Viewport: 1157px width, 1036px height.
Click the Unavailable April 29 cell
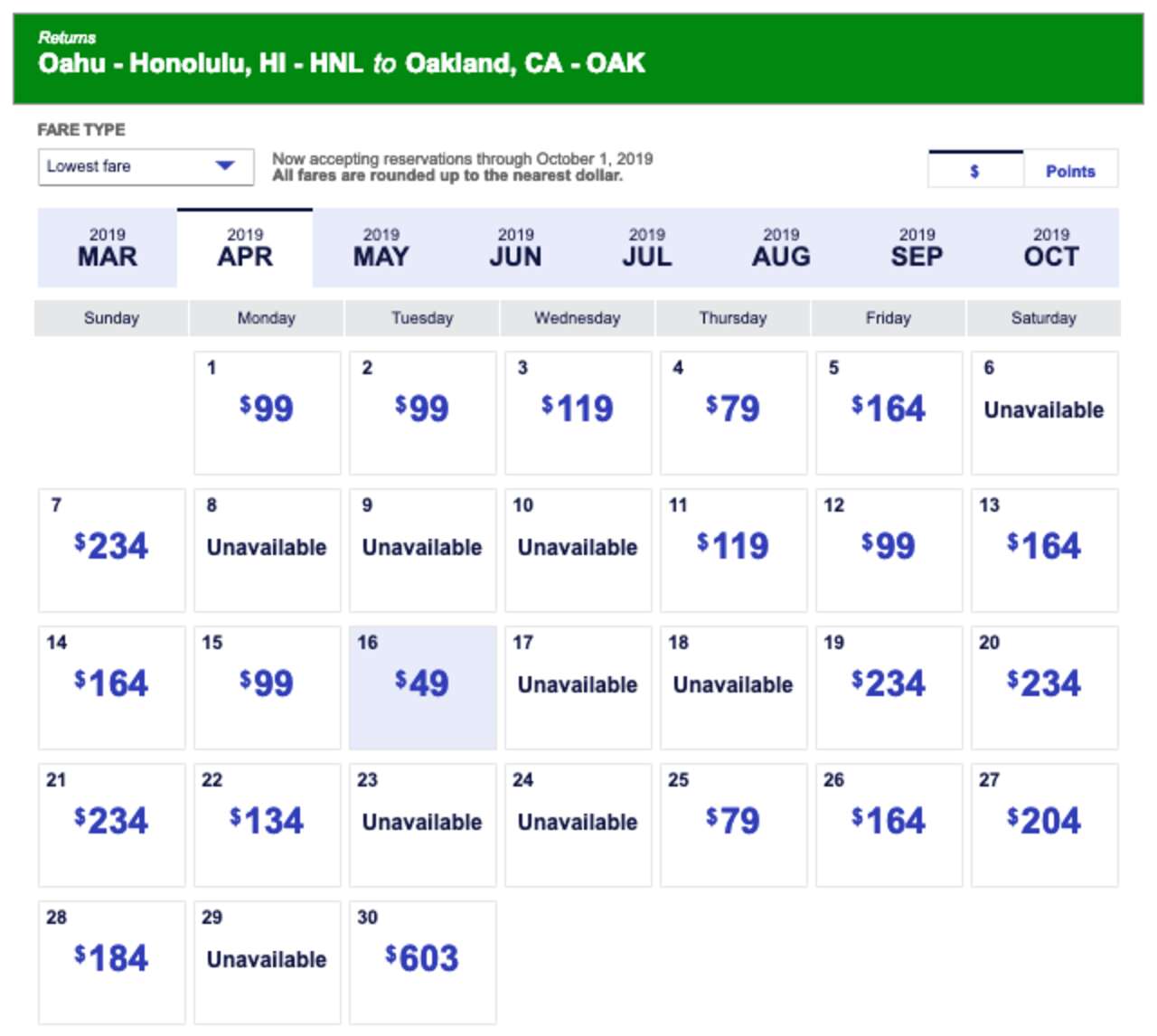tap(268, 963)
